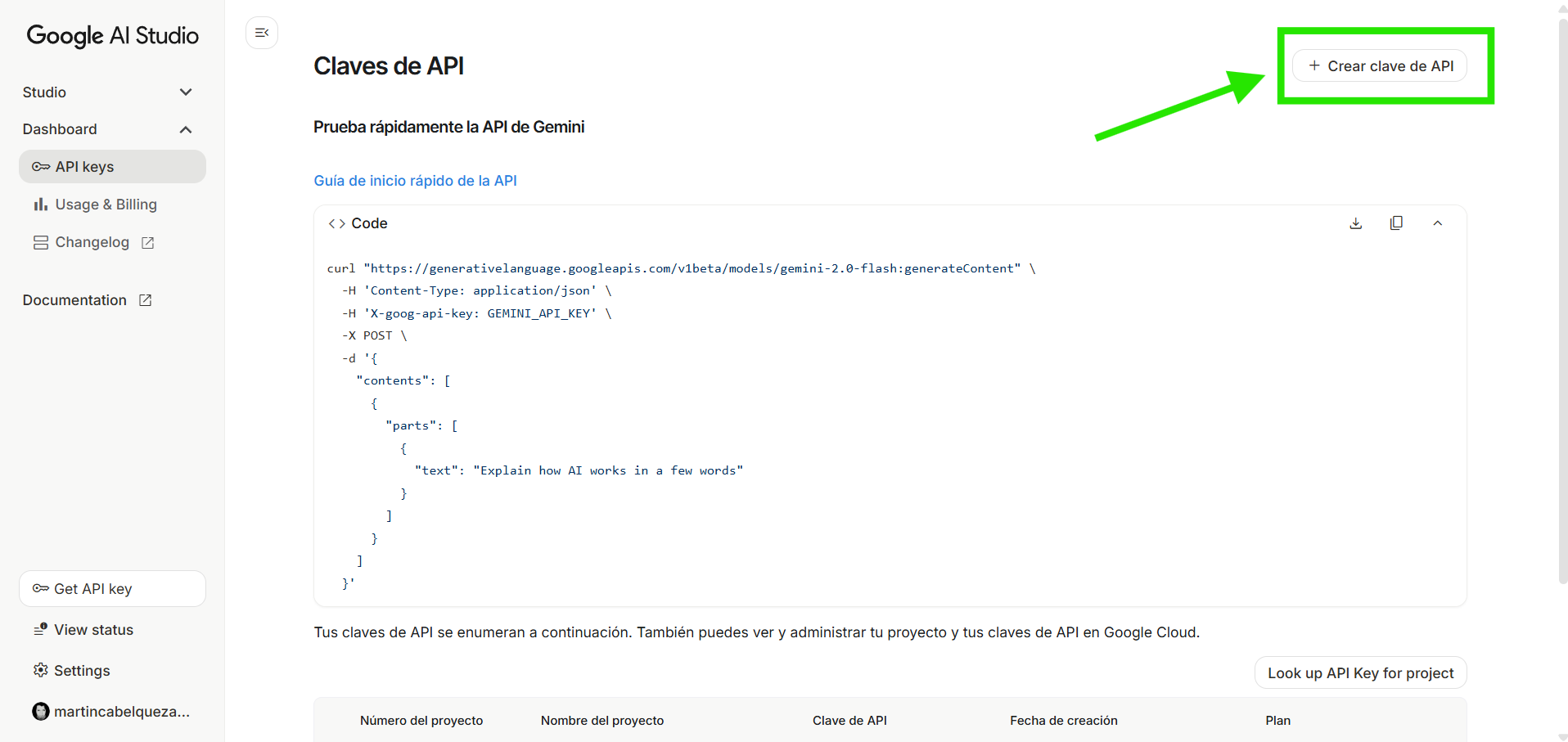Viewport: 1568px width, 742px height.
Task: Click the key icon beside API keys
Action: [x=41, y=167]
